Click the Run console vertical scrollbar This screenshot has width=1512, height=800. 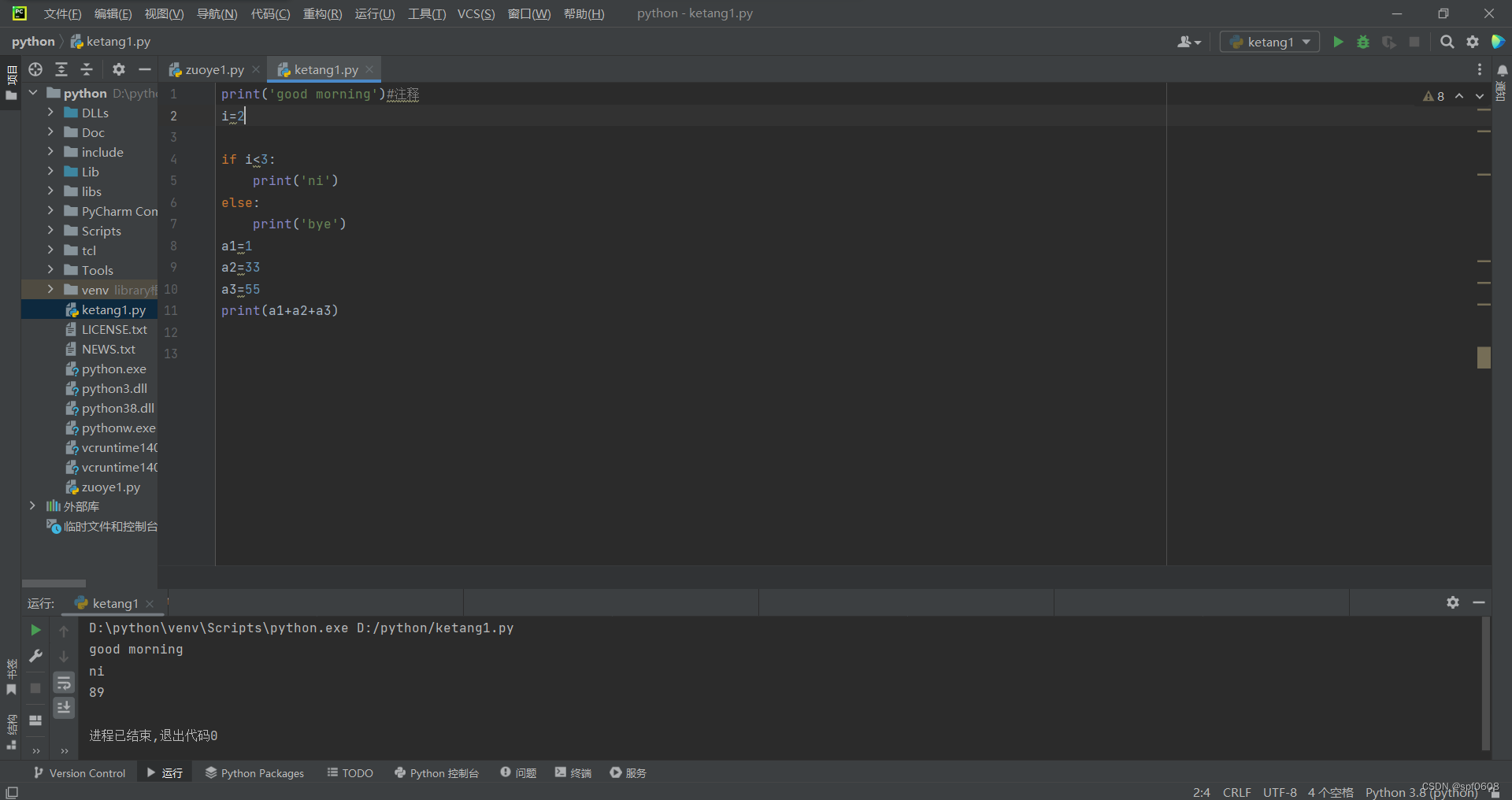(1486, 683)
